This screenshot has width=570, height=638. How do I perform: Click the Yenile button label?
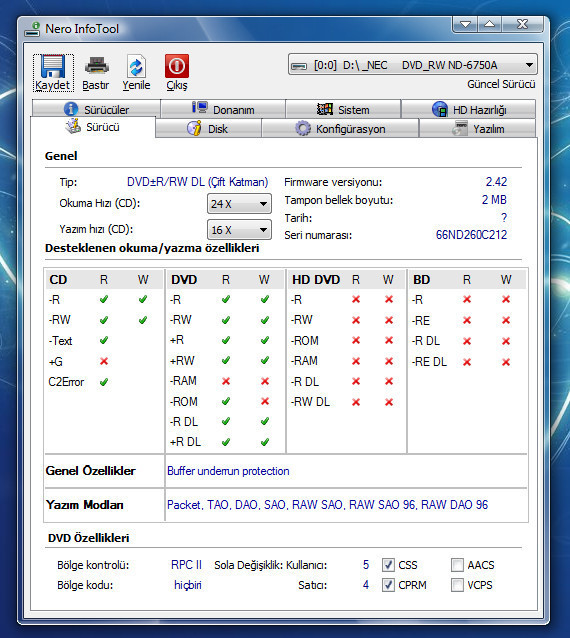click(x=136, y=85)
